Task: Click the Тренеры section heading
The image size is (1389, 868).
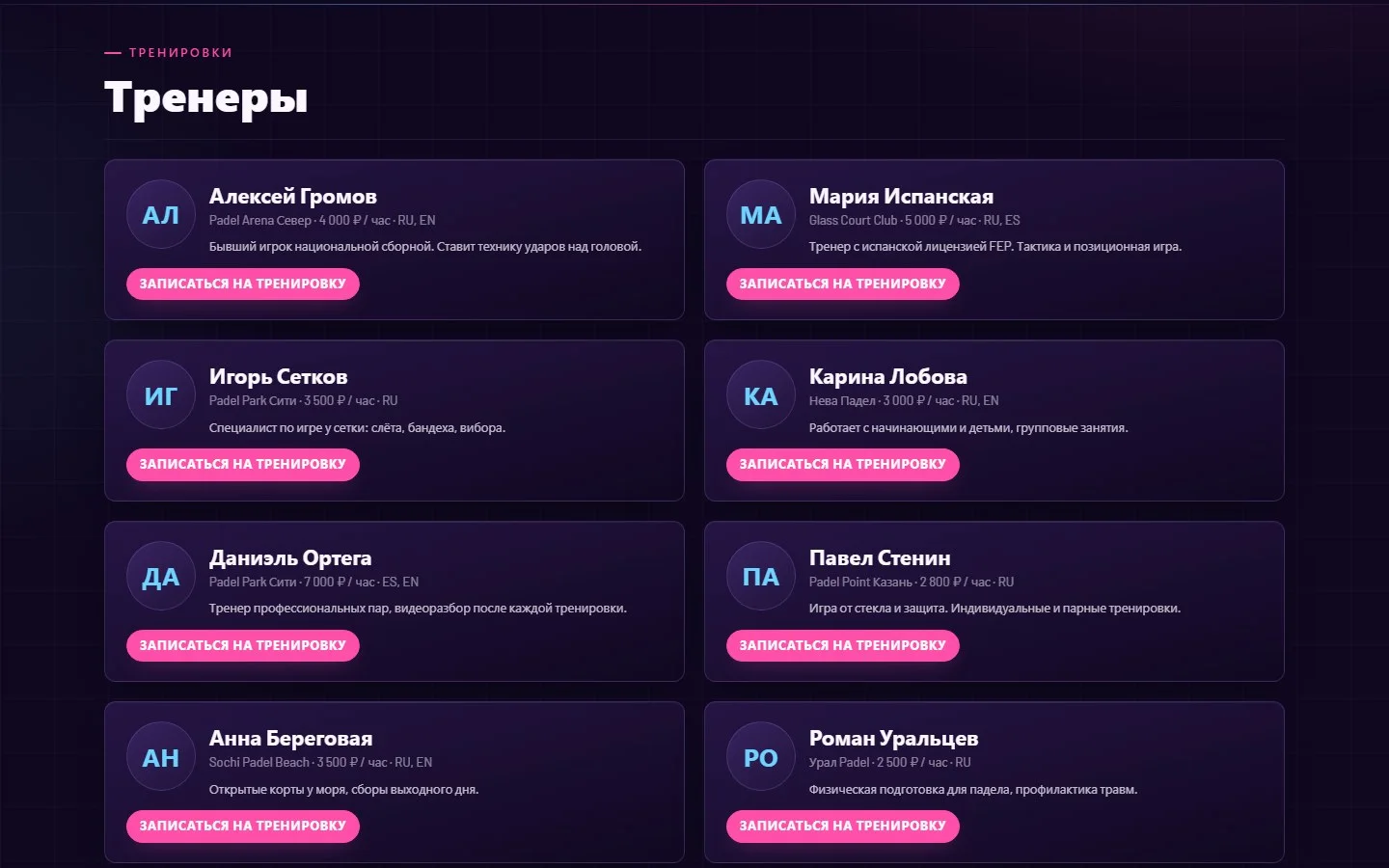Action: 206,97
